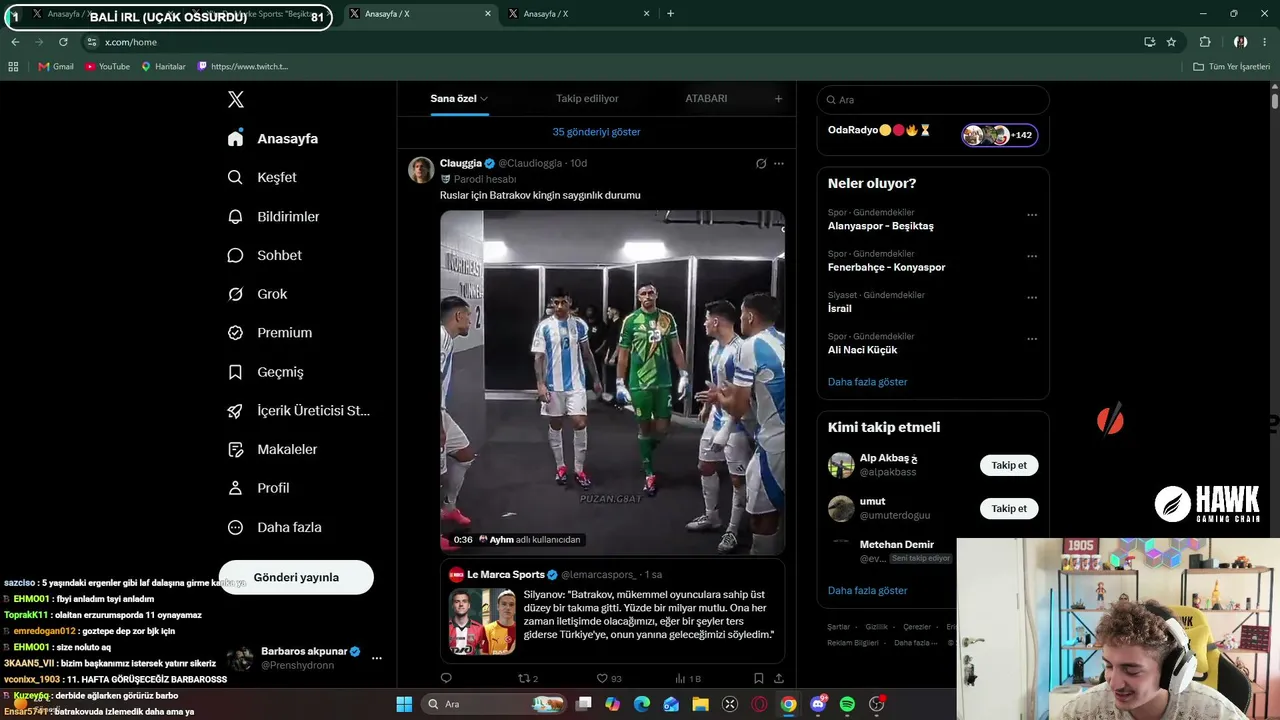Image resolution: width=1280 pixels, height=720 pixels.
Task: Open the Gmail bookmark
Action: (x=56, y=67)
